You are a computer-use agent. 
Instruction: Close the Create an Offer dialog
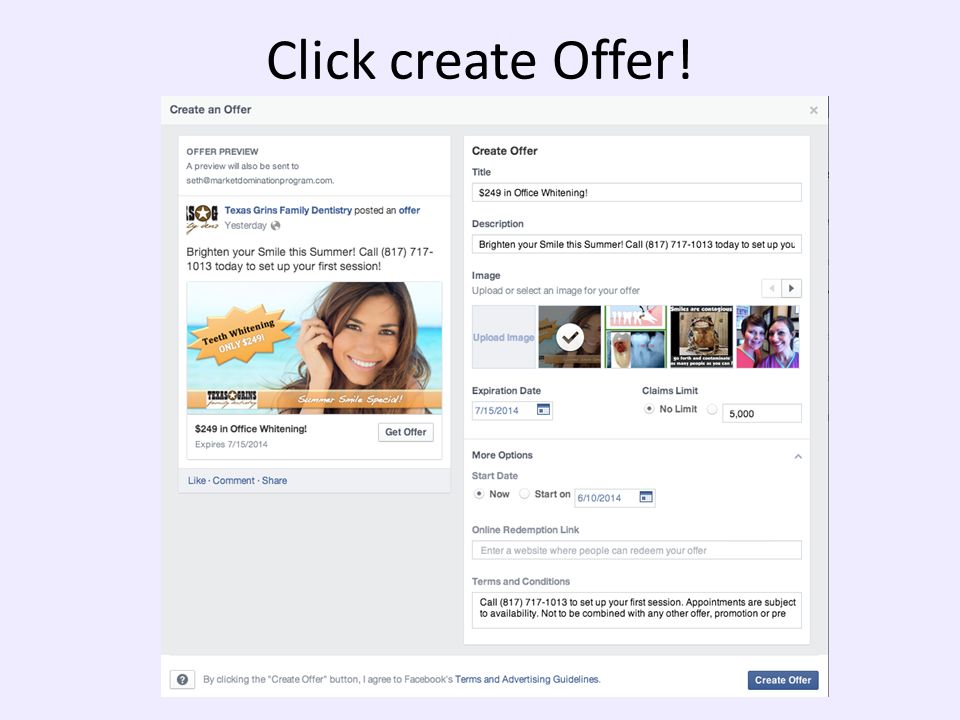[814, 110]
